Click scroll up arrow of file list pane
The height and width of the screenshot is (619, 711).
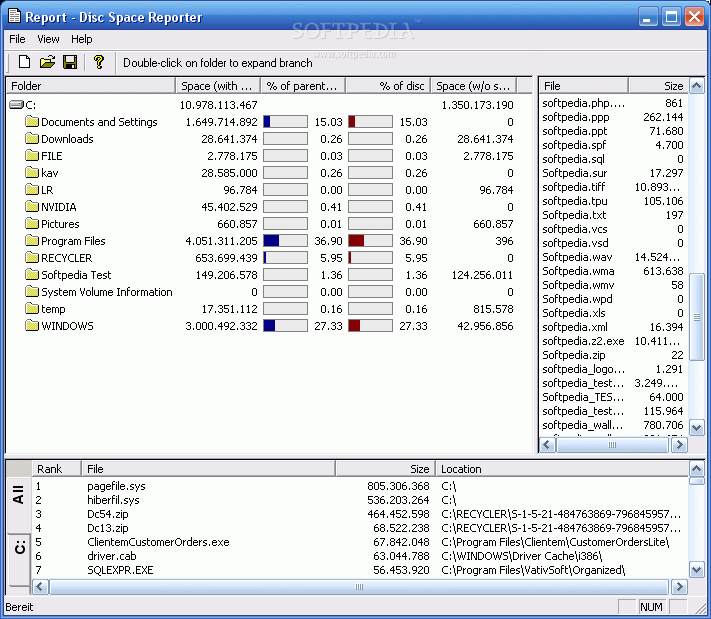click(x=696, y=85)
